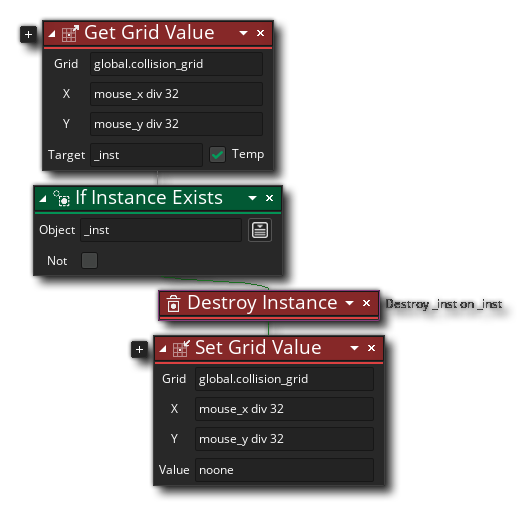
Task: Collapse the Set Grid Value action
Action: point(163,349)
